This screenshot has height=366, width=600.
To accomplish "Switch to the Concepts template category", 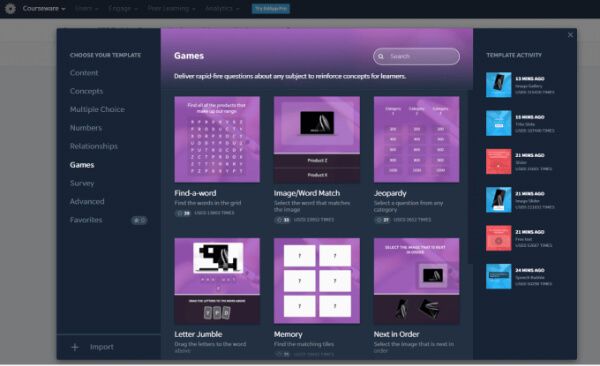I will (x=86, y=91).
